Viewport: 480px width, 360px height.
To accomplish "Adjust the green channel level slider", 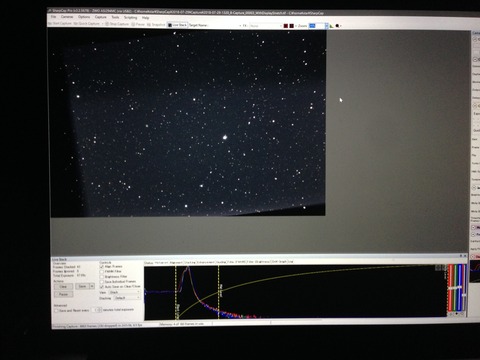I will (x=455, y=288).
